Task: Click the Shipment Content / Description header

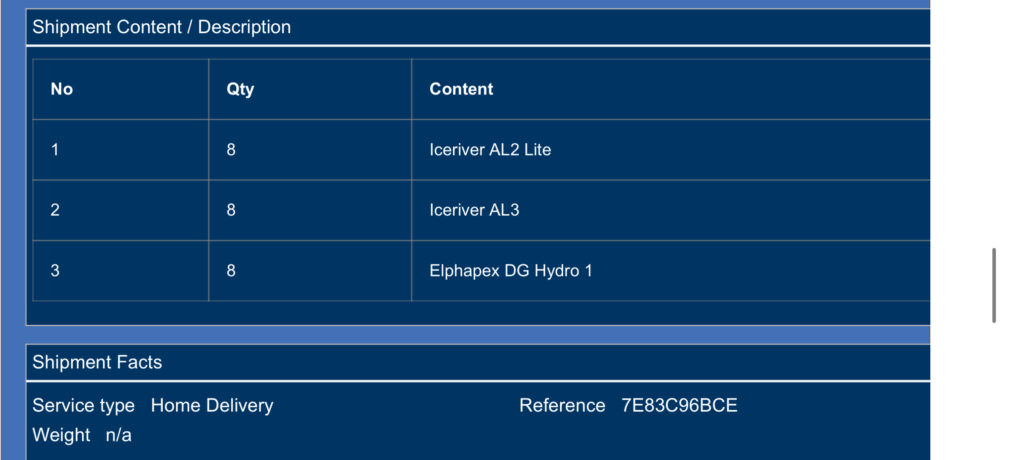Action: coord(161,27)
